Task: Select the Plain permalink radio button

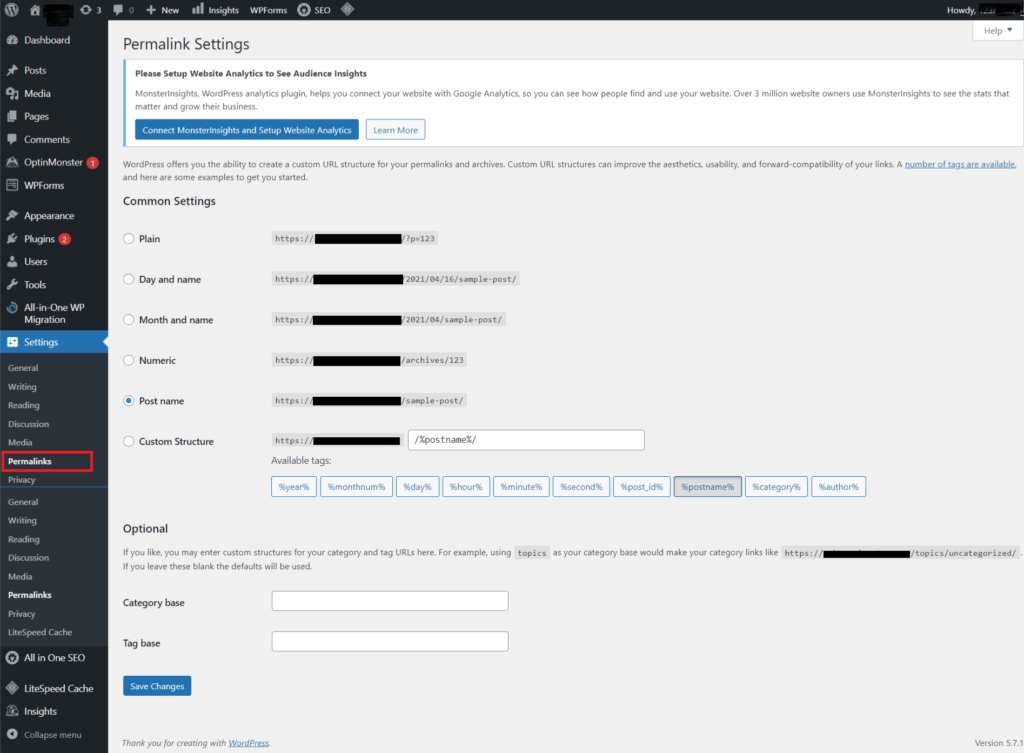Action: 129,239
